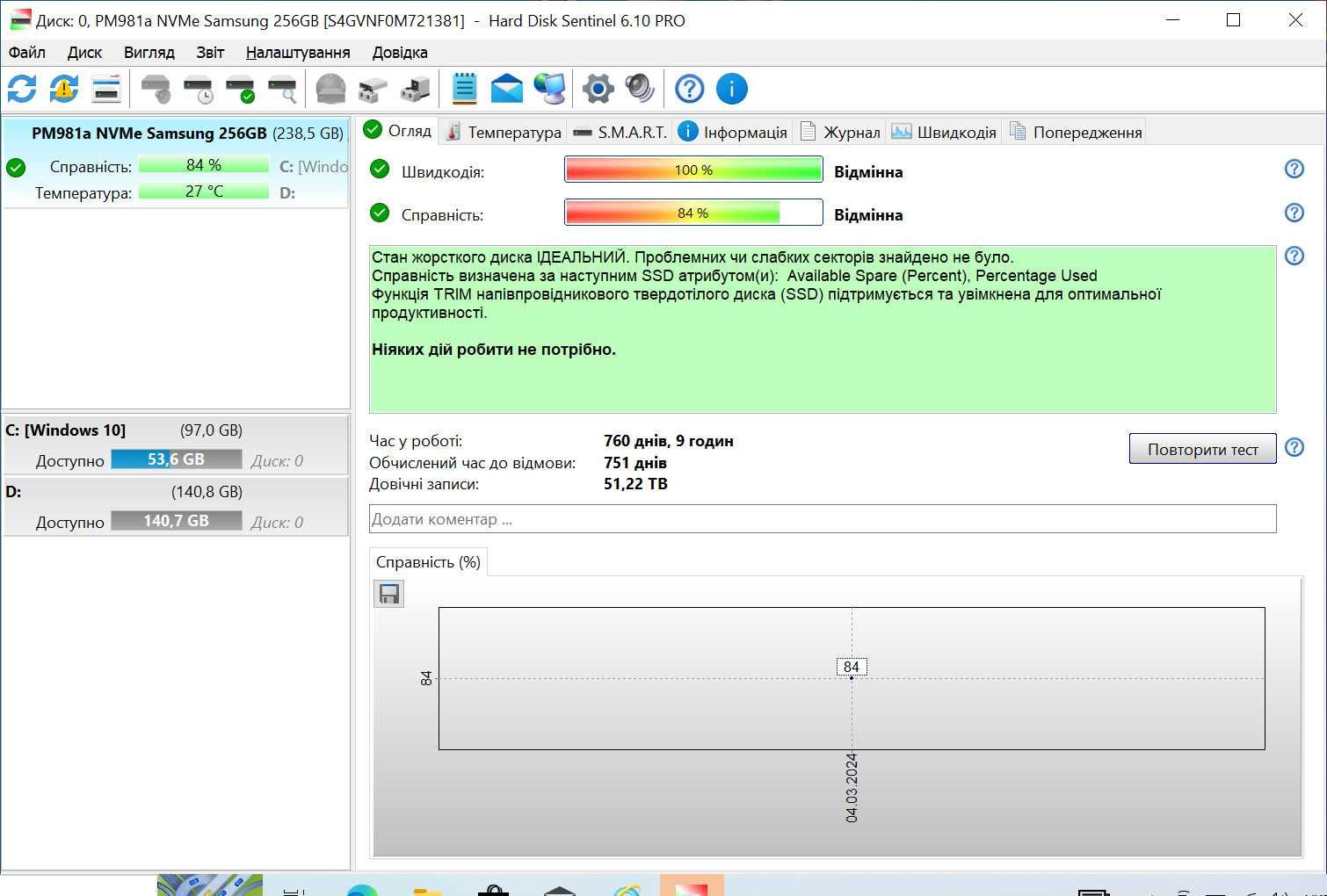Viewport: 1327px width, 896px height.
Task: Open the Налаштування menu
Action: (298, 53)
